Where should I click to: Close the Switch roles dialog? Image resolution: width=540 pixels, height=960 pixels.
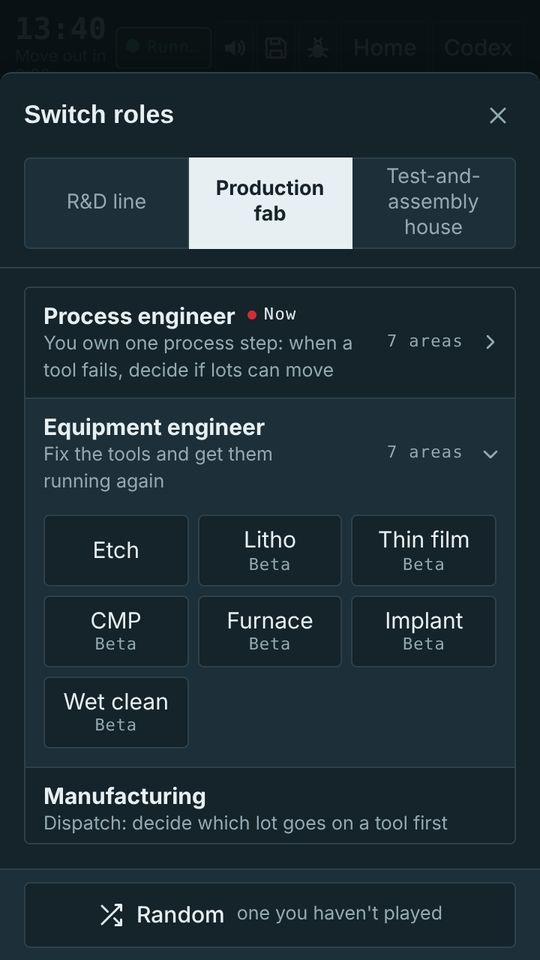(x=498, y=115)
